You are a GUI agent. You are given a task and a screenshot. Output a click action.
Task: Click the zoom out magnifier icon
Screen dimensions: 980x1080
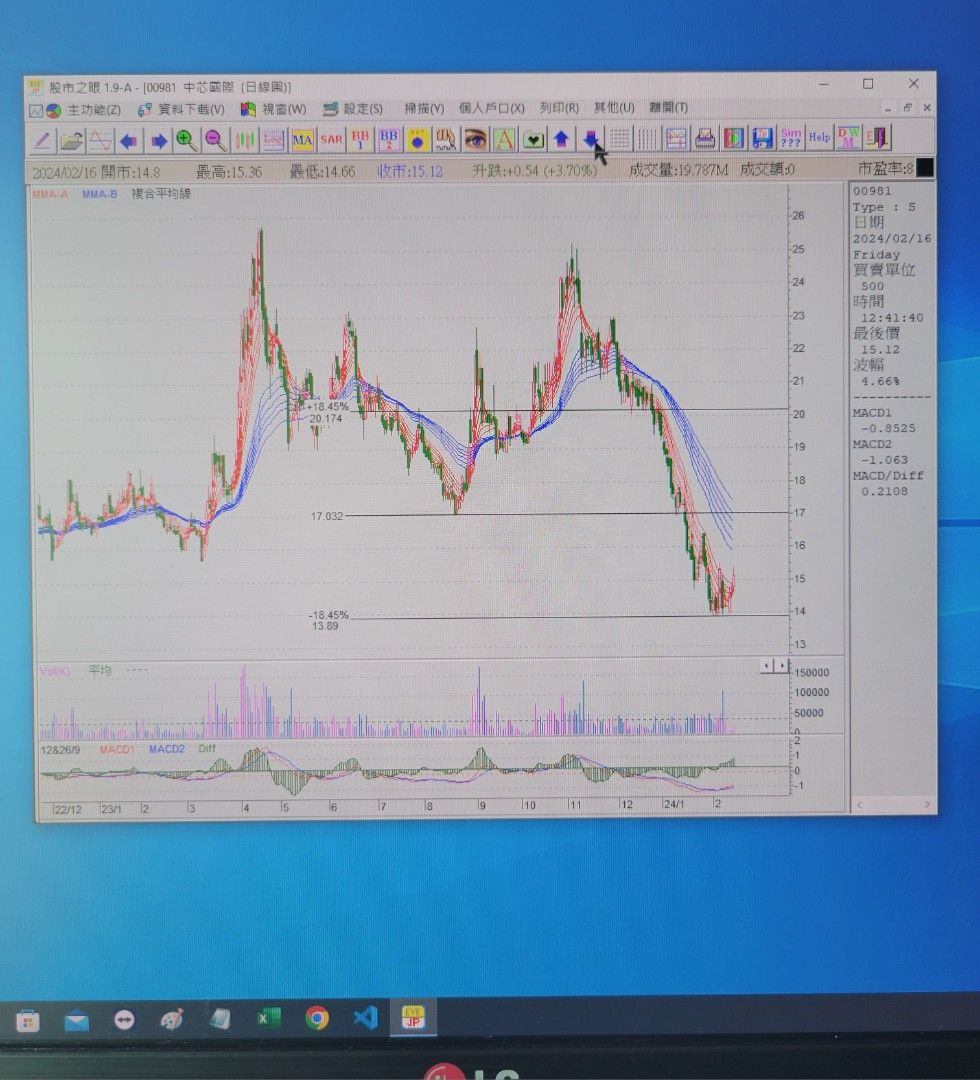[x=216, y=140]
